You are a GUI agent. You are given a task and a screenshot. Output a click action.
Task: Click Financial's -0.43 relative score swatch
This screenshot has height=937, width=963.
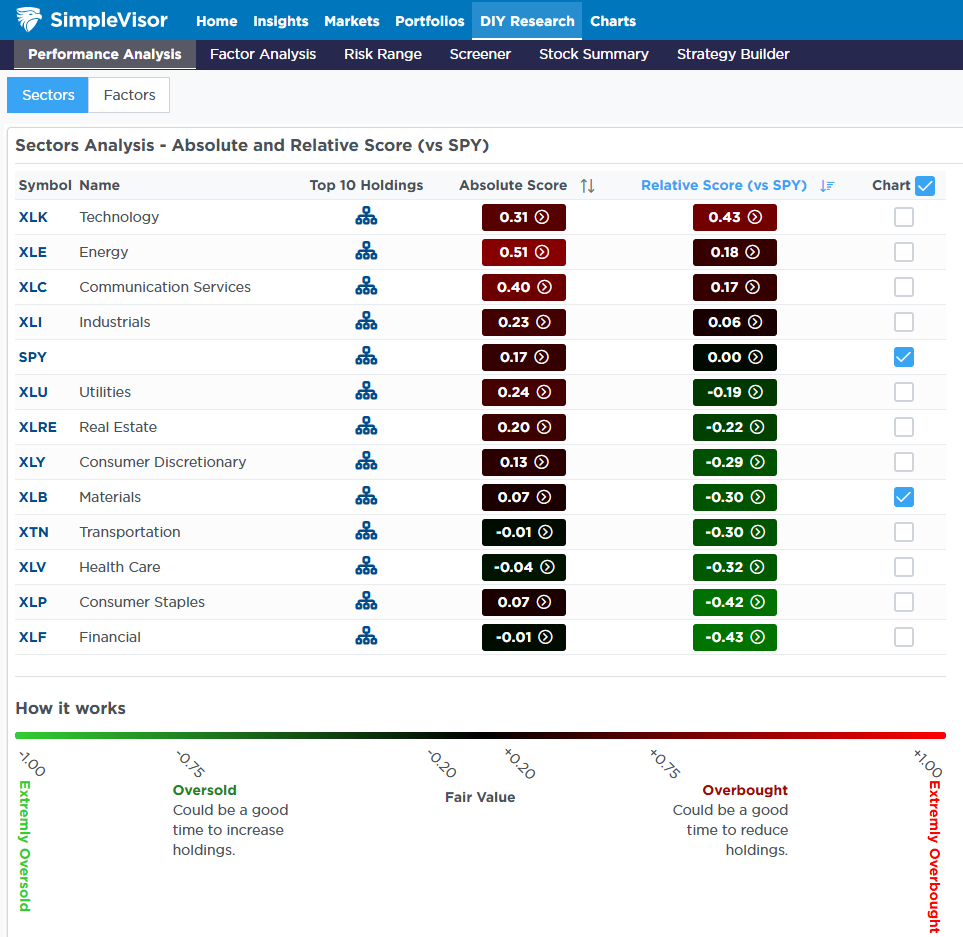pyautogui.click(x=734, y=637)
